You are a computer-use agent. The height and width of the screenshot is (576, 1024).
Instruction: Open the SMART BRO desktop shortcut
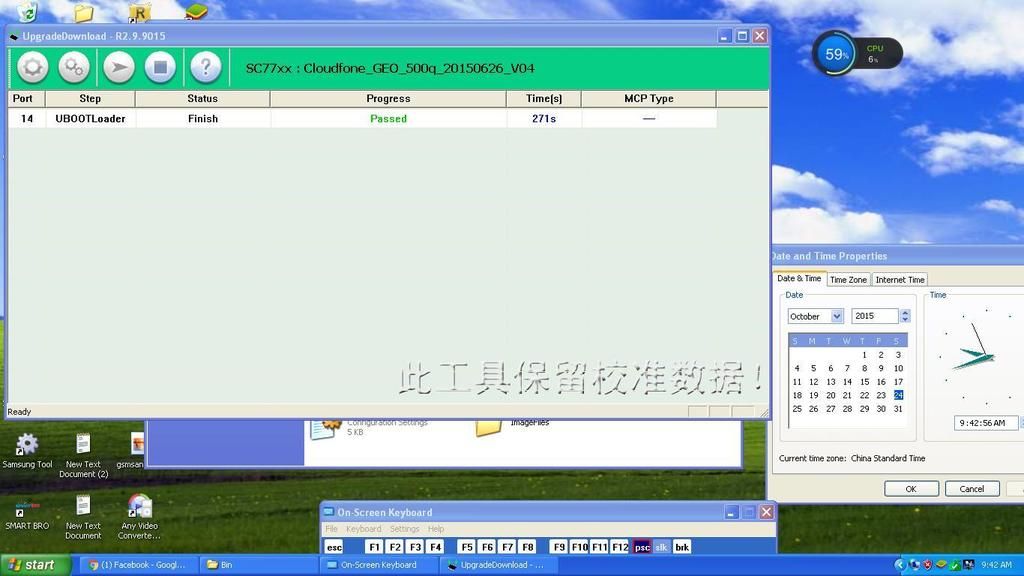point(27,508)
